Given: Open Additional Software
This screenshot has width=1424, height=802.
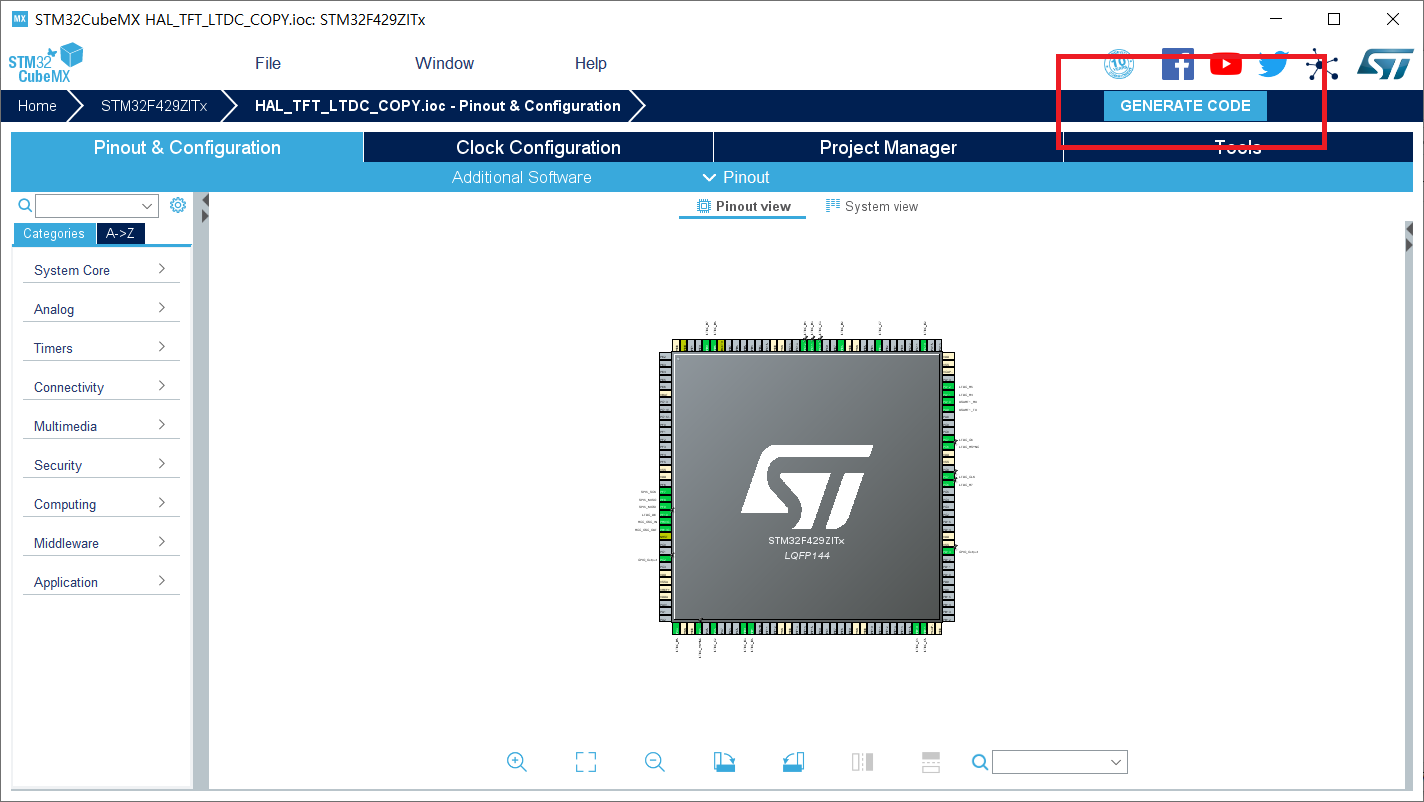Looking at the screenshot, I should (x=522, y=177).
